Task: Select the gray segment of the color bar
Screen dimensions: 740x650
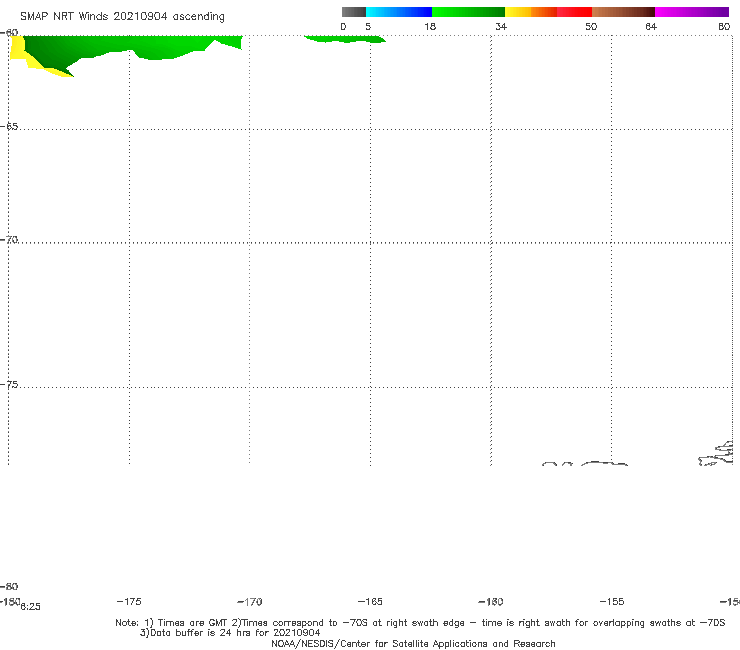Action: coord(354,12)
